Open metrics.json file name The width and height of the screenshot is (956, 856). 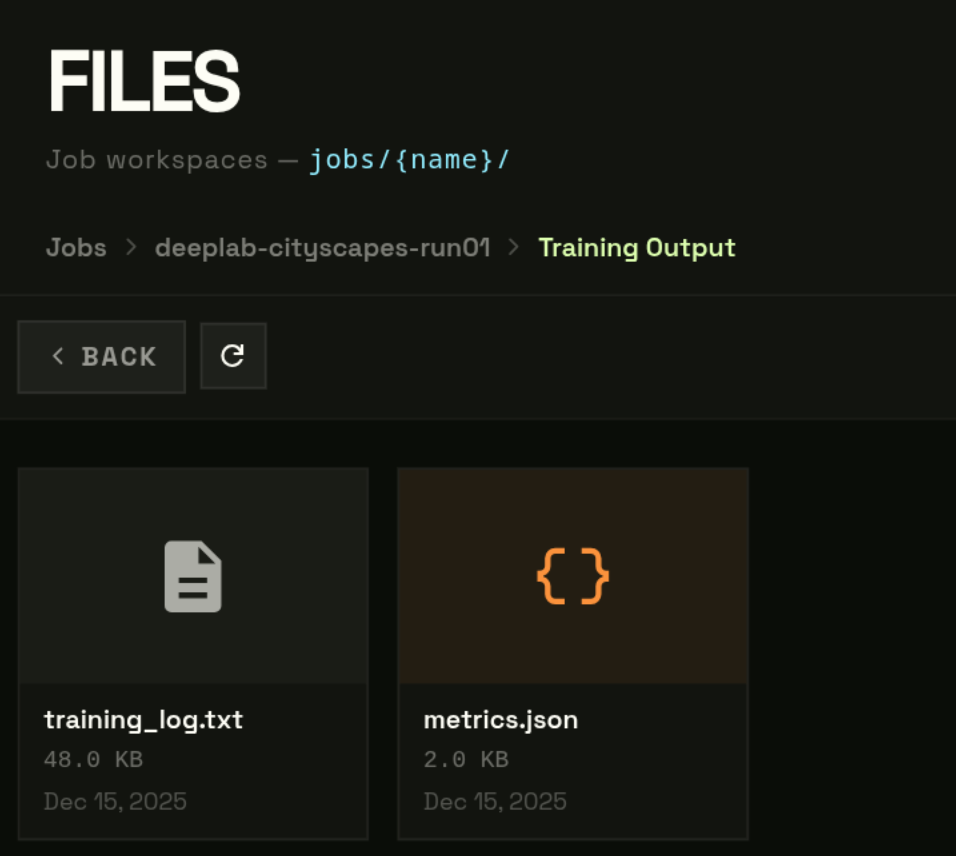tap(501, 720)
